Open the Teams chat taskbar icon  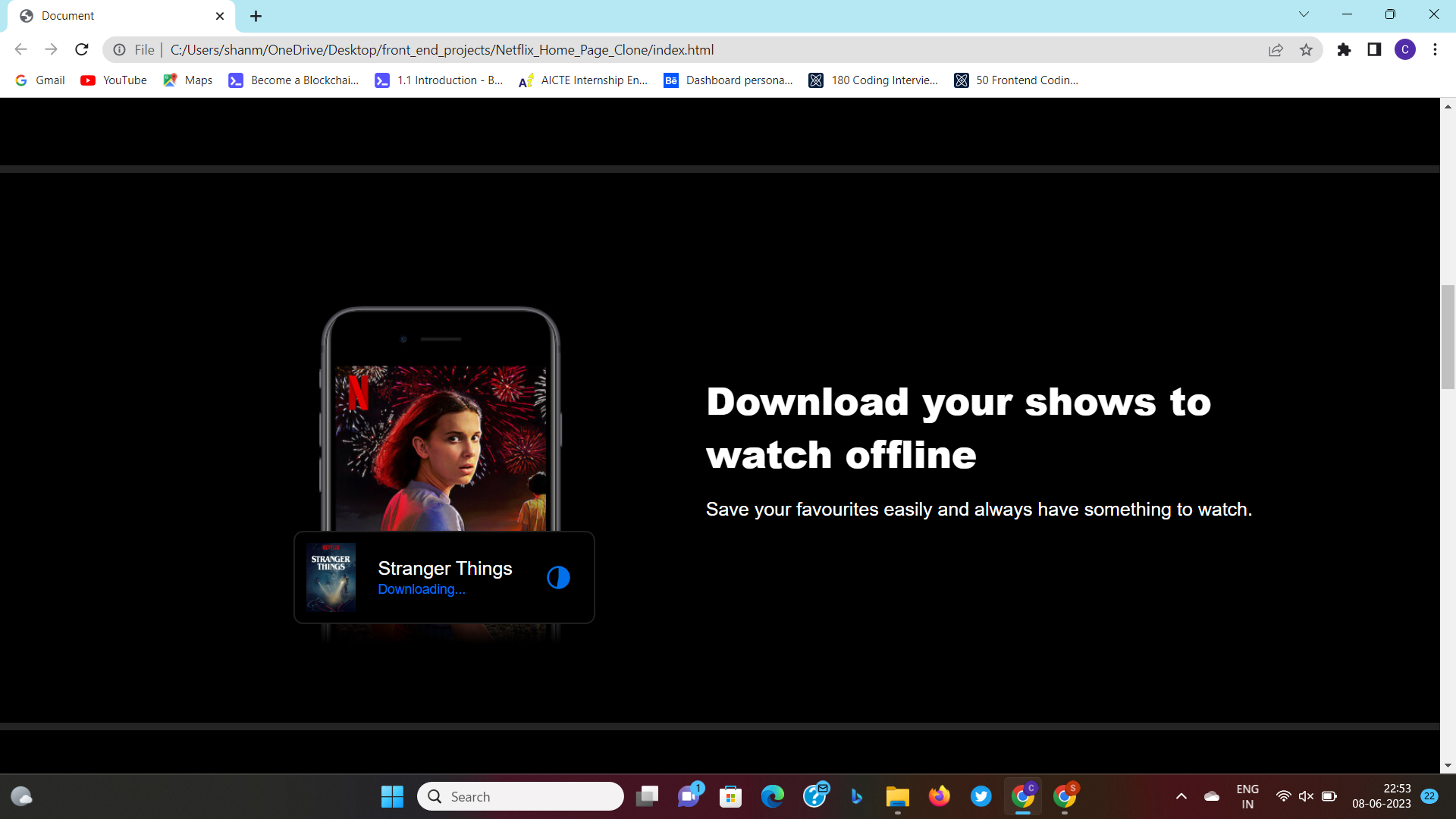click(689, 796)
